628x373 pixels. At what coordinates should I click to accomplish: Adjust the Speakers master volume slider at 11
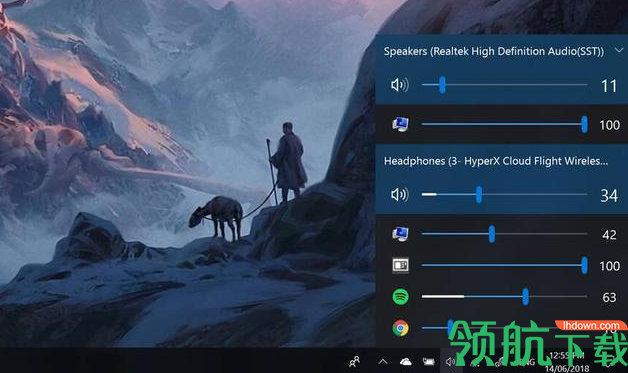click(x=505, y=85)
